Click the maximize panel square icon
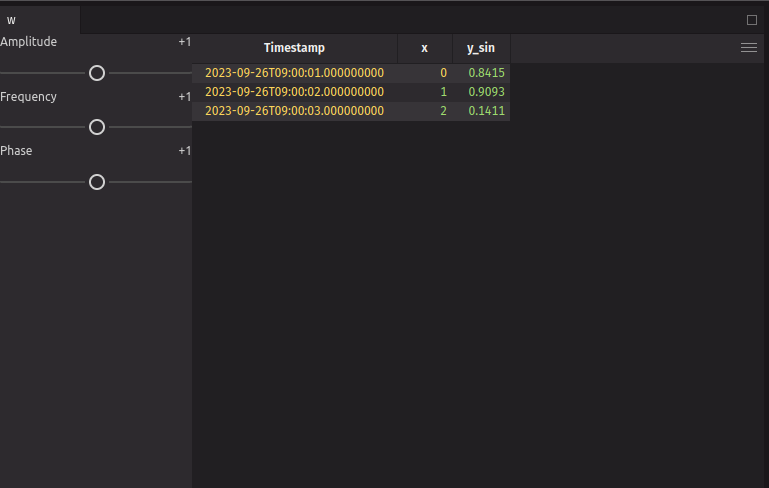The height and width of the screenshot is (488, 769). tap(752, 20)
